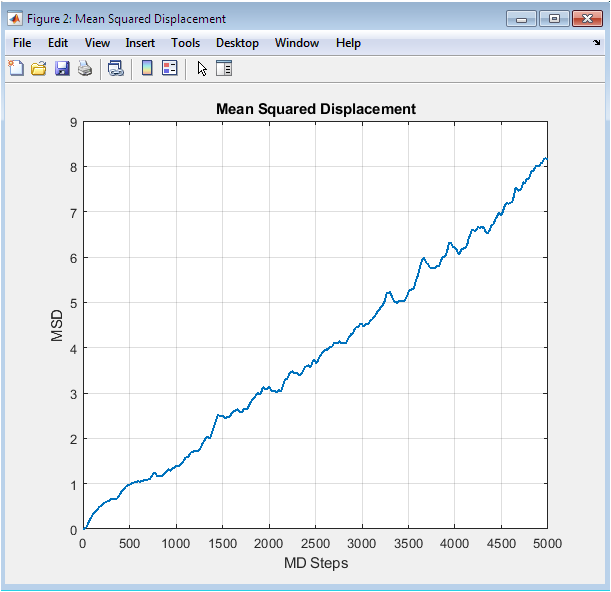Click the 'Mean Squared Displacement' plot title
The height and width of the screenshot is (592, 611).
pyautogui.click(x=315, y=109)
